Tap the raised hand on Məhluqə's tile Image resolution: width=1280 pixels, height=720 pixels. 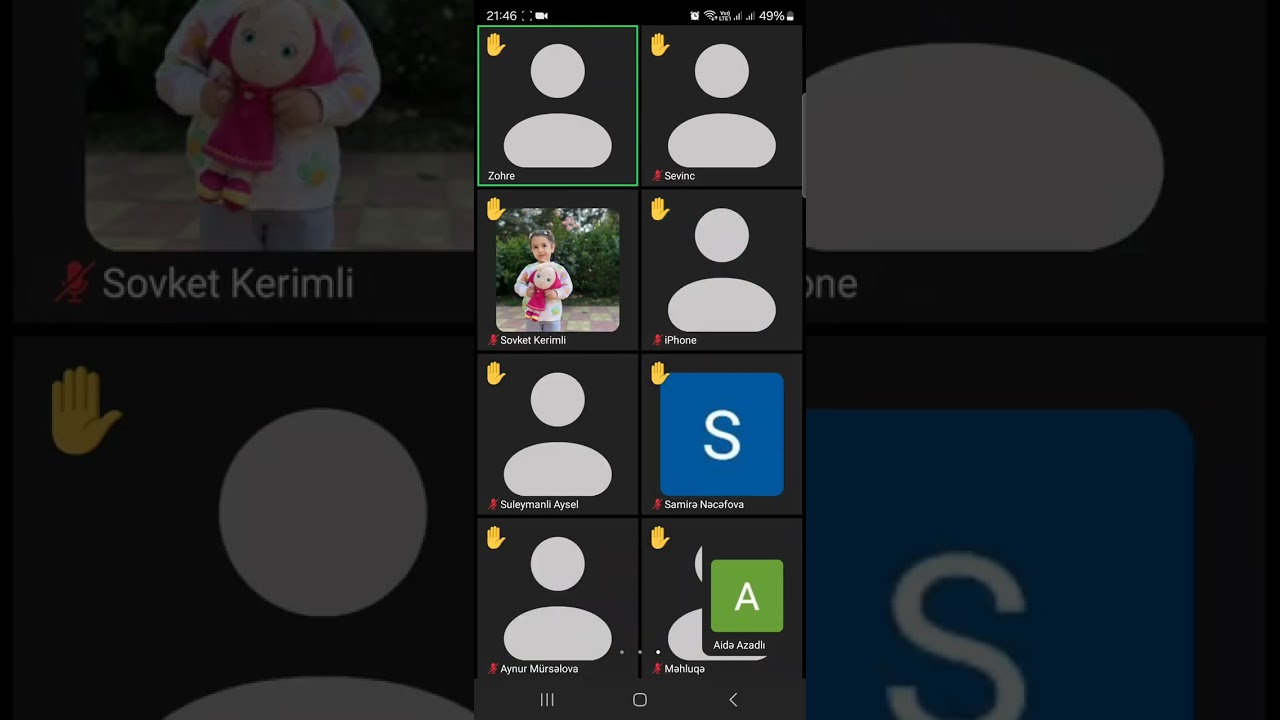659,538
